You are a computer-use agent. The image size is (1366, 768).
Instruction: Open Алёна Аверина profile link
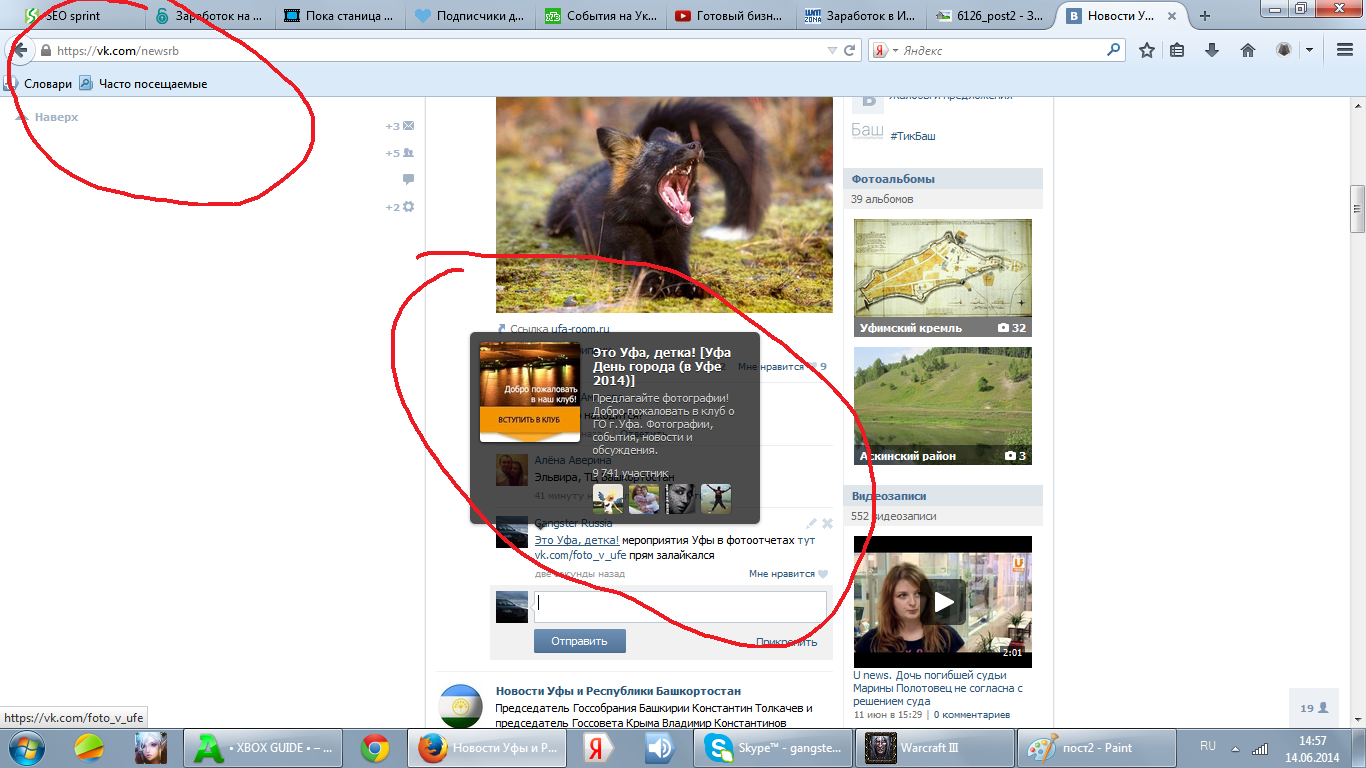(x=573, y=460)
